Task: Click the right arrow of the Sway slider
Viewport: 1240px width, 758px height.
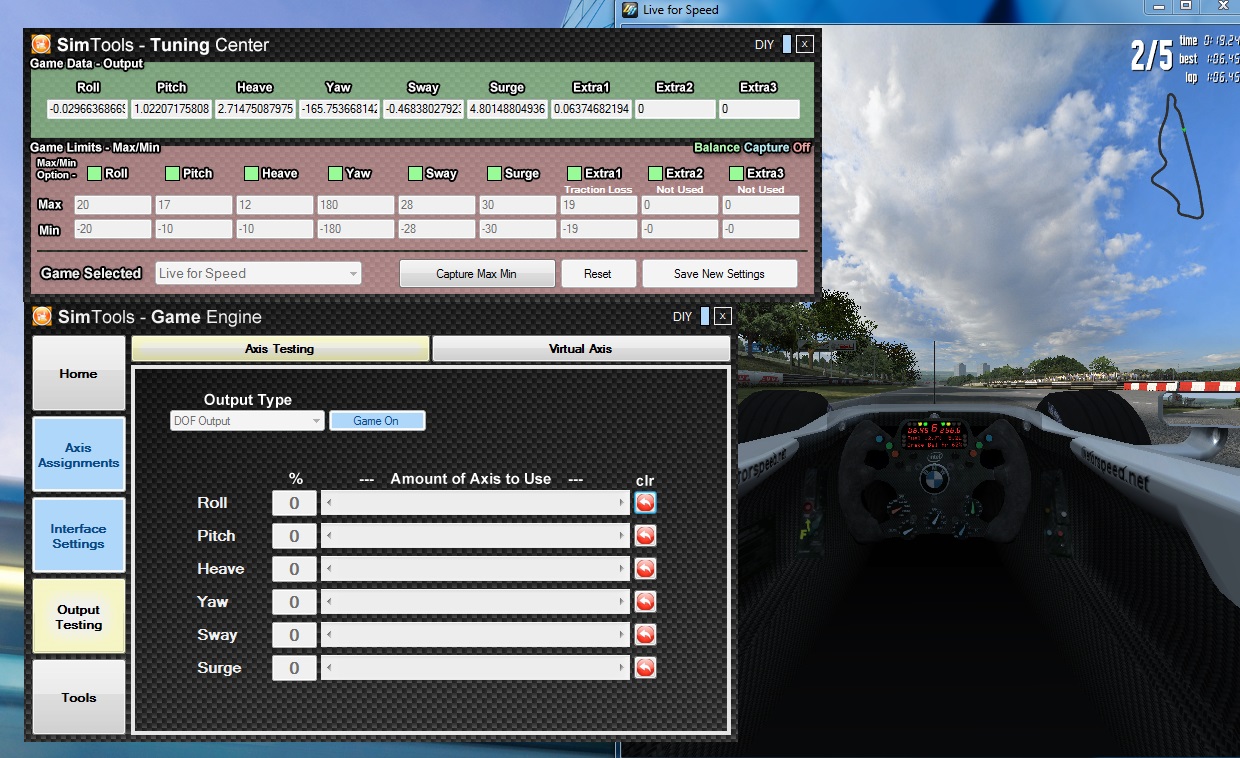Action: pos(623,635)
